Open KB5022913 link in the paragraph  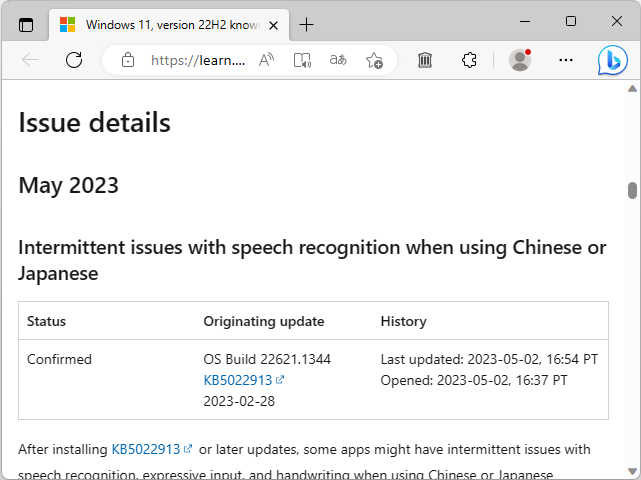point(152,449)
